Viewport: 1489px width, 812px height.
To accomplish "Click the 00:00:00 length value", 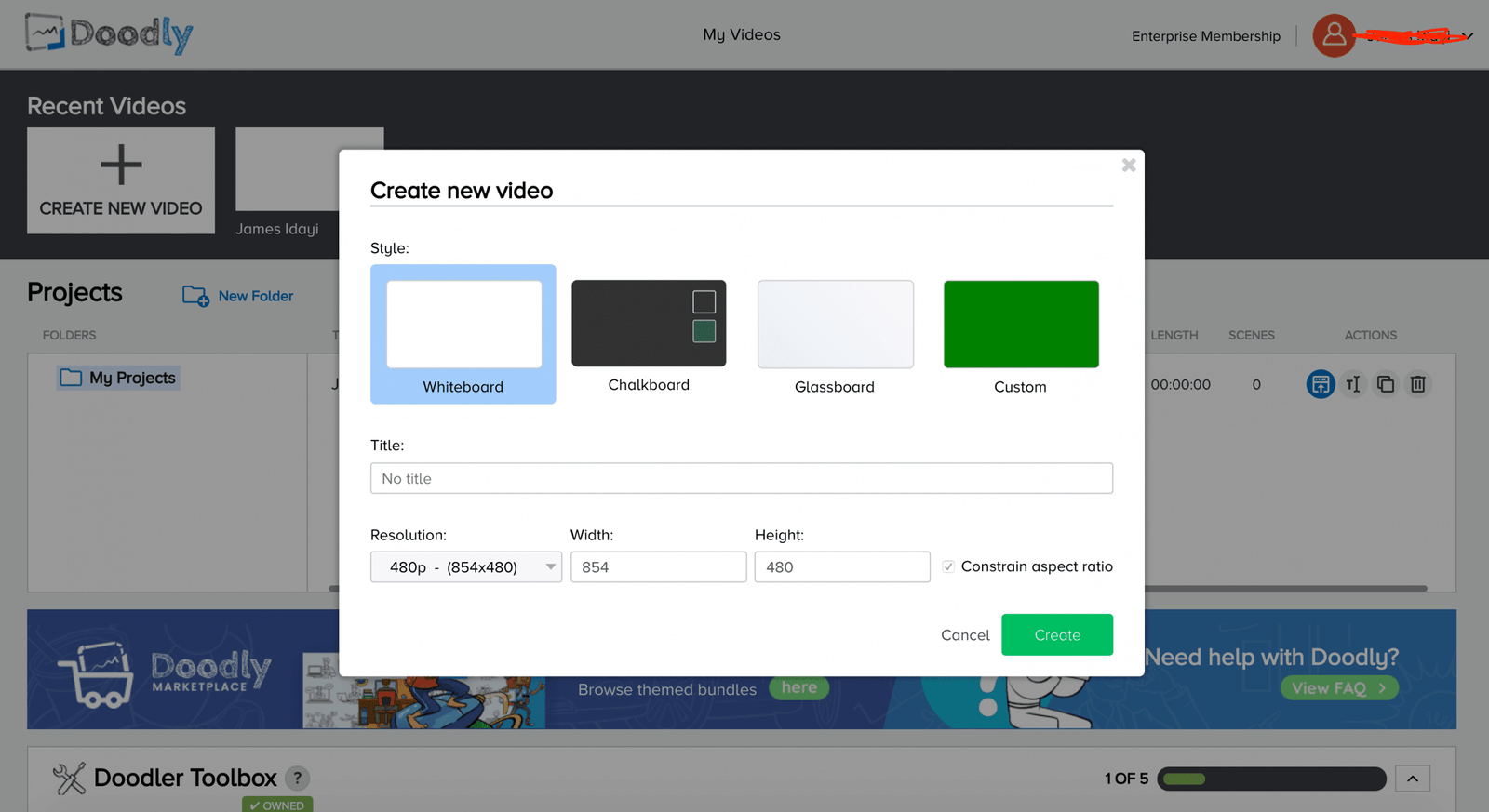I will (x=1181, y=384).
